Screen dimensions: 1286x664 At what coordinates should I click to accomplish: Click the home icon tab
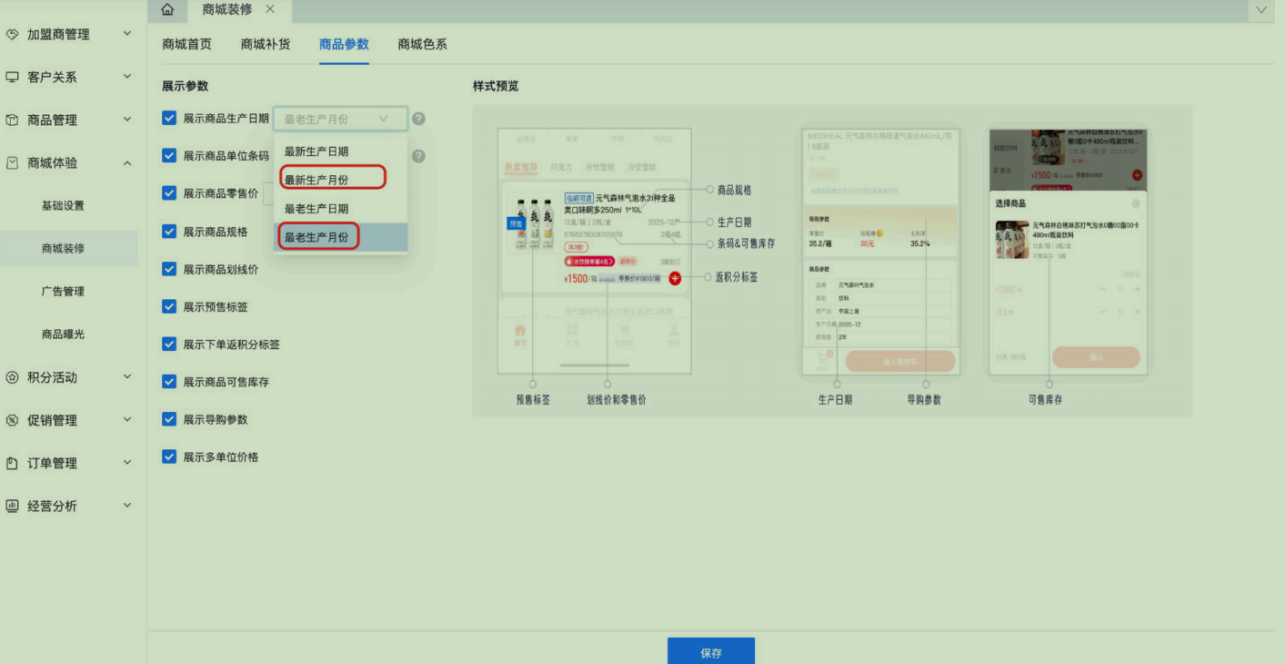point(167,10)
